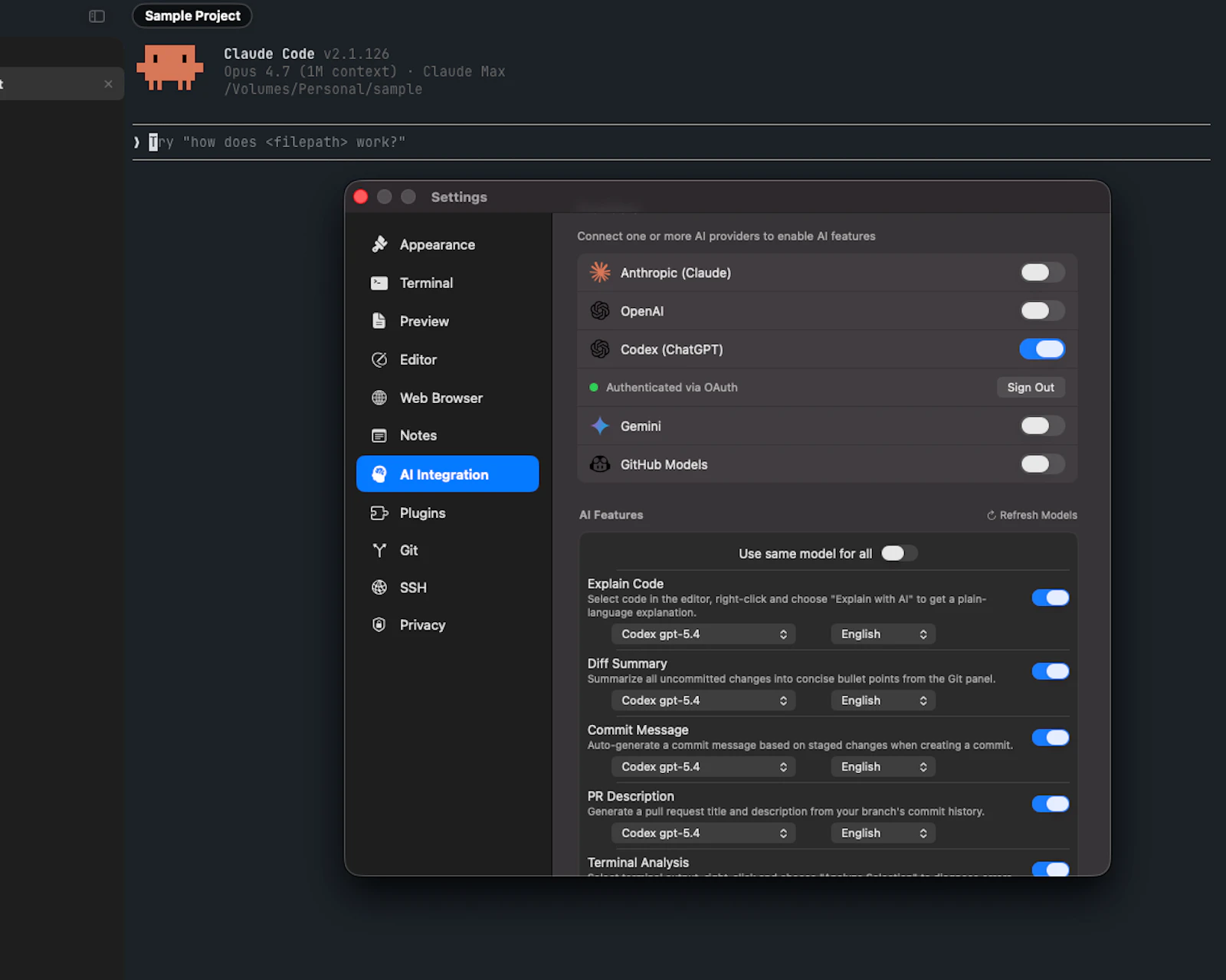Image resolution: width=1226 pixels, height=980 pixels.
Task: Click the Gemini sparkle icon
Action: point(600,425)
